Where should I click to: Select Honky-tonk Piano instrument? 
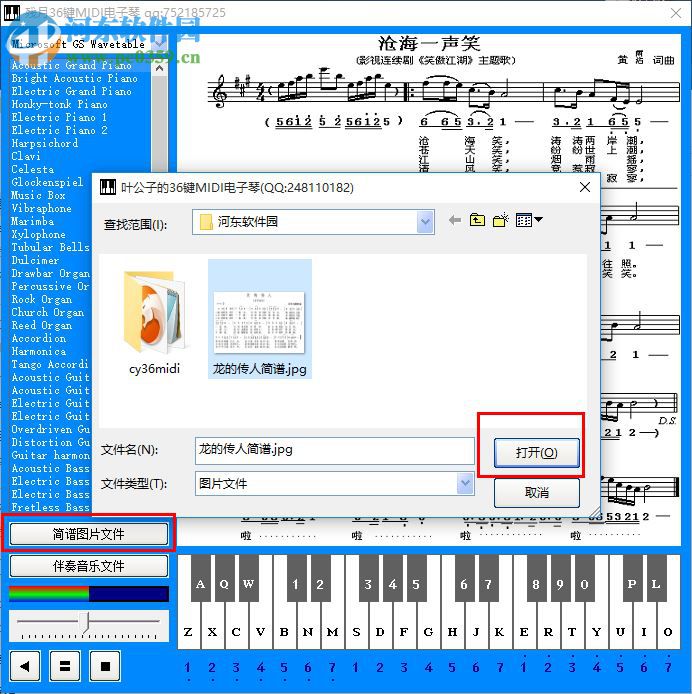[x=59, y=104]
